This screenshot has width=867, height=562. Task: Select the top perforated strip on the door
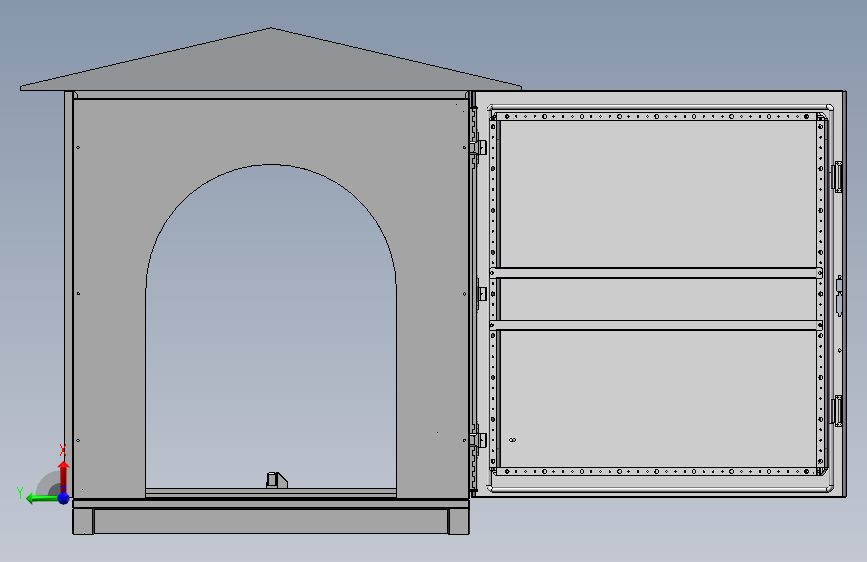(x=656, y=117)
